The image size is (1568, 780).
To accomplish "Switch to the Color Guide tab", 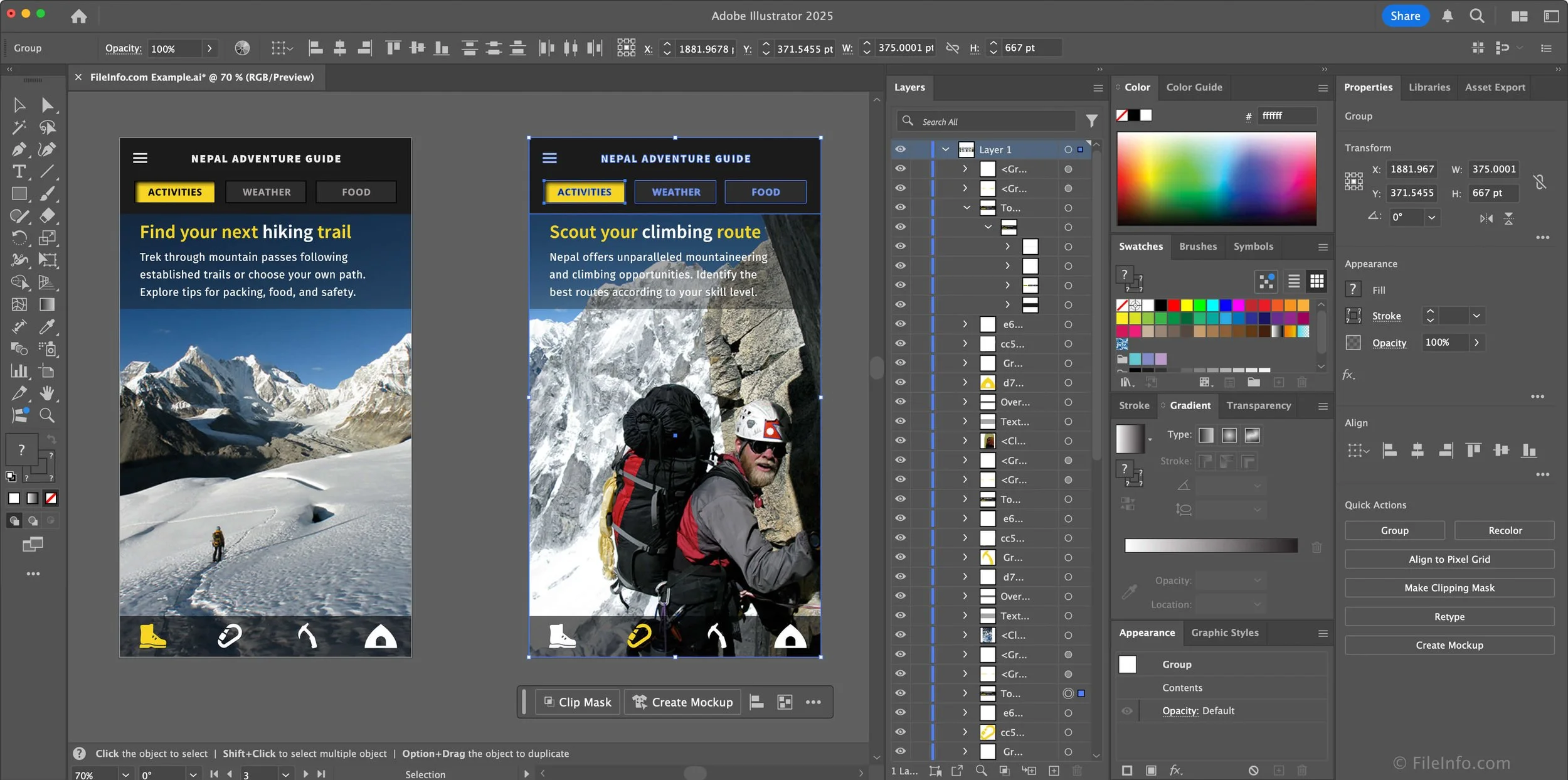I will [x=1194, y=87].
